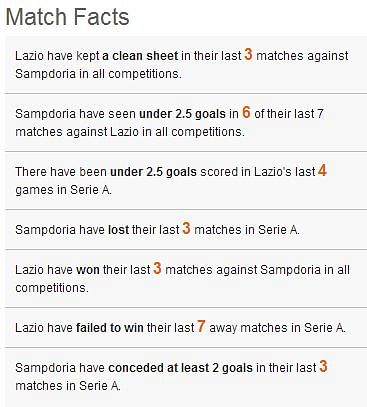The width and height of the screenshot is (367, 407).
Task: Click the orange number 6
Action: coord(246,112)
